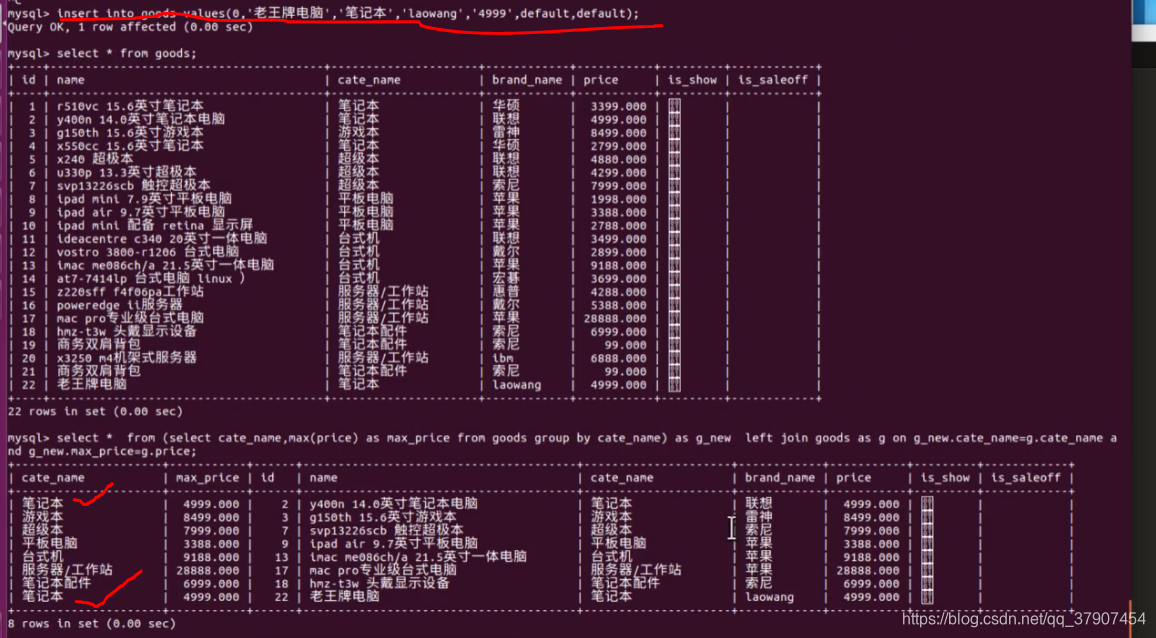Screen dimensions: 1156x638
Task: Select price value '1998.000'
Action: (619, 198)
